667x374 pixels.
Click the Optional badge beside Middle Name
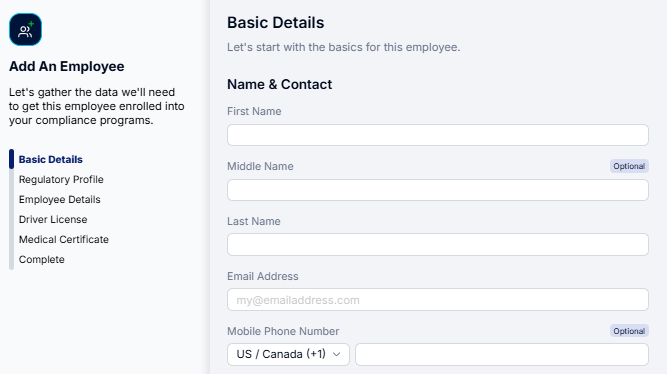(629, 166)
